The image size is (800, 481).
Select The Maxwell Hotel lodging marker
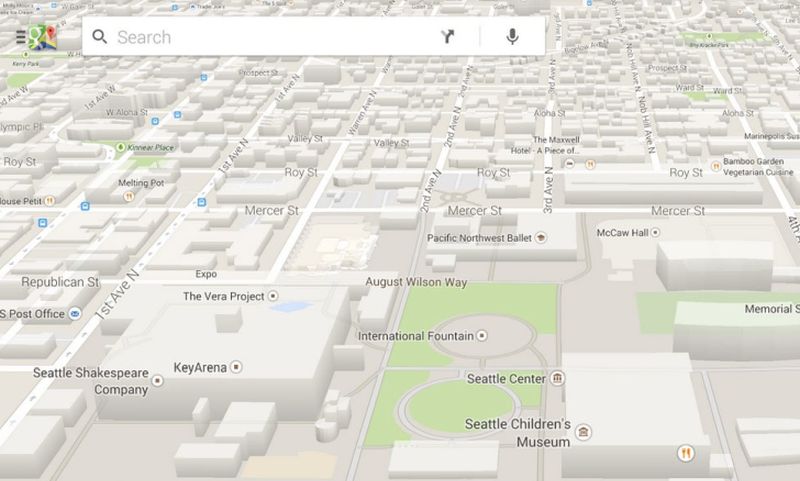[x=568, y=161]
